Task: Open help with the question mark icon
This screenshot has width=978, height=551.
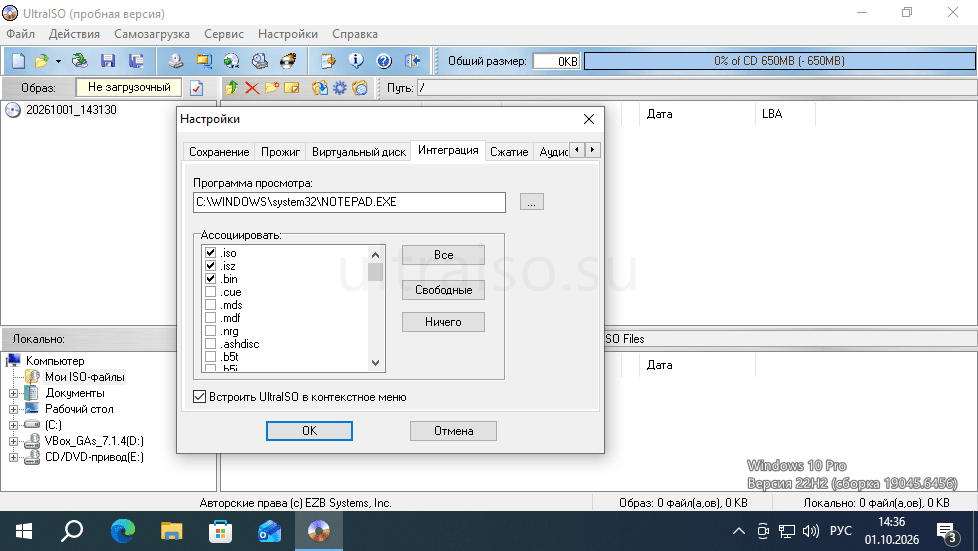Action: (x=384, y=61)
